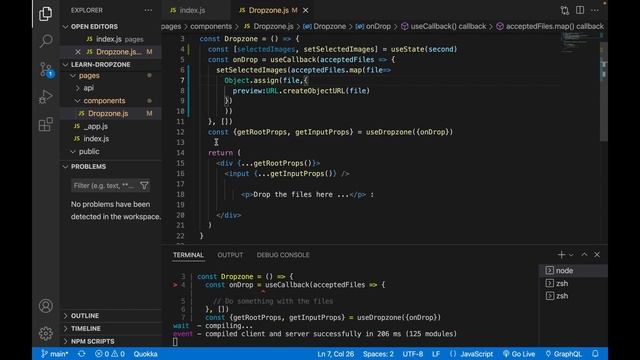Open the Run and Debug view
The image size is (640, 360).
(45, 97)
